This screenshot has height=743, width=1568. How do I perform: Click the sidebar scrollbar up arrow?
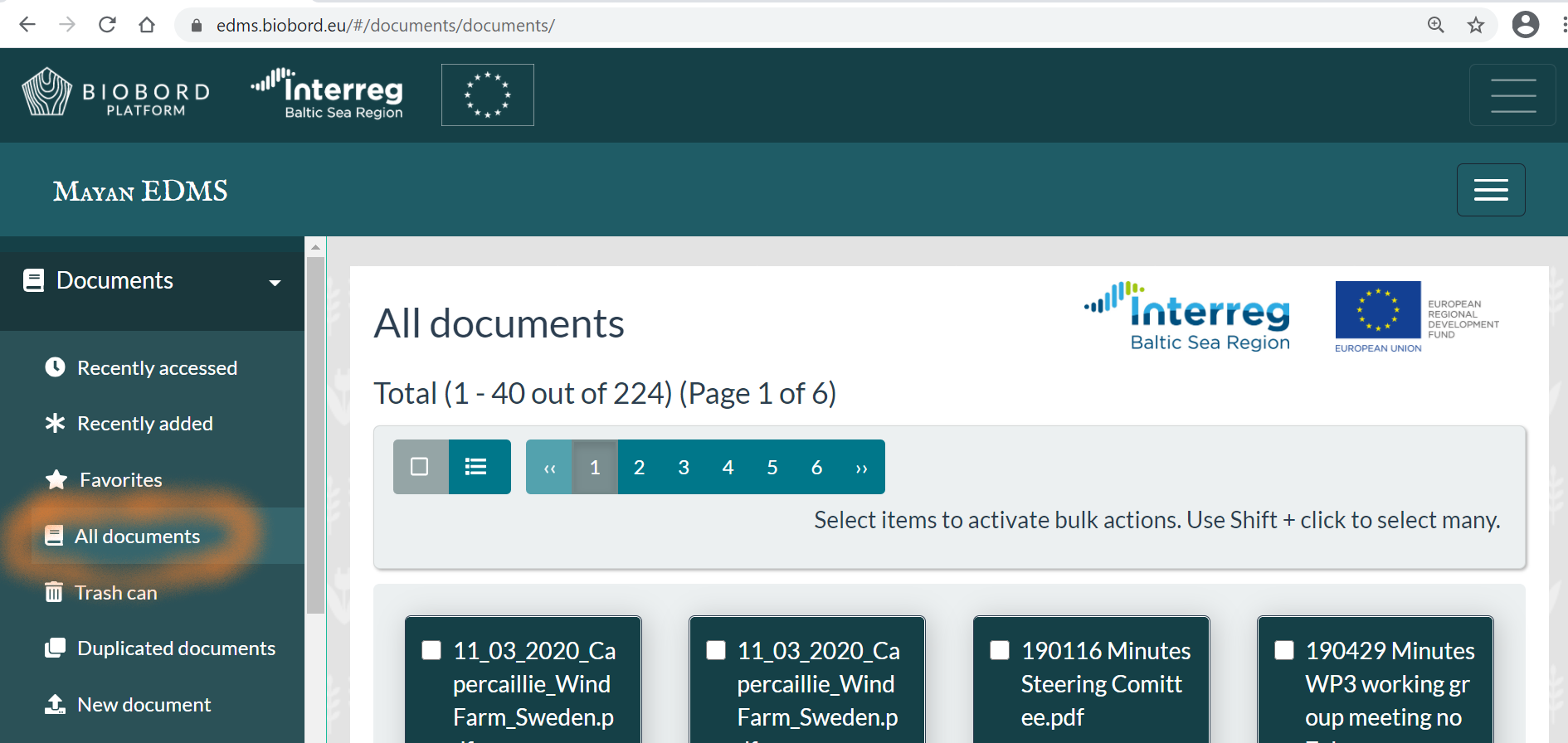pyautogui.click(x=315, y=246)
